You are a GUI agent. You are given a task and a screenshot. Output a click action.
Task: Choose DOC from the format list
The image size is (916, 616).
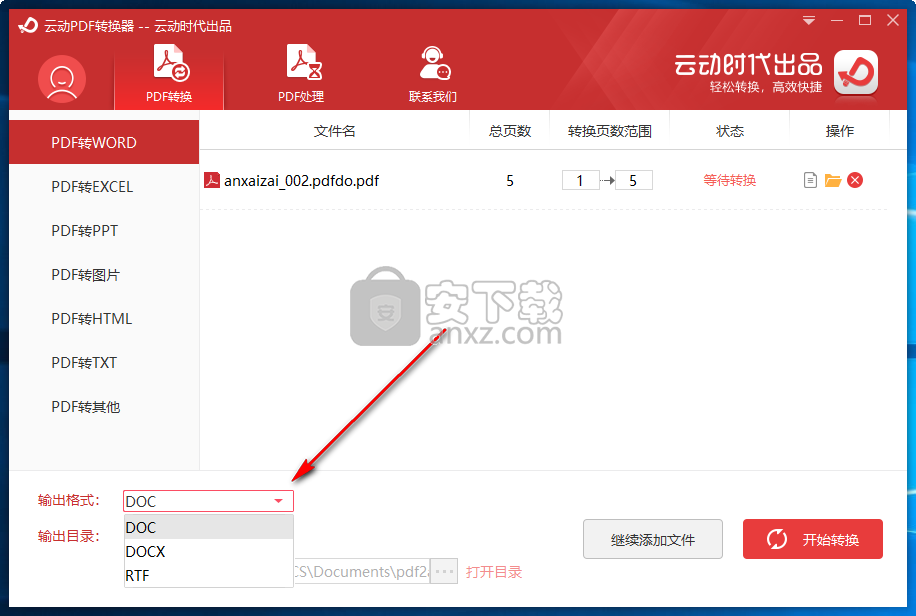pyautogui.click(x=209, y=527)
